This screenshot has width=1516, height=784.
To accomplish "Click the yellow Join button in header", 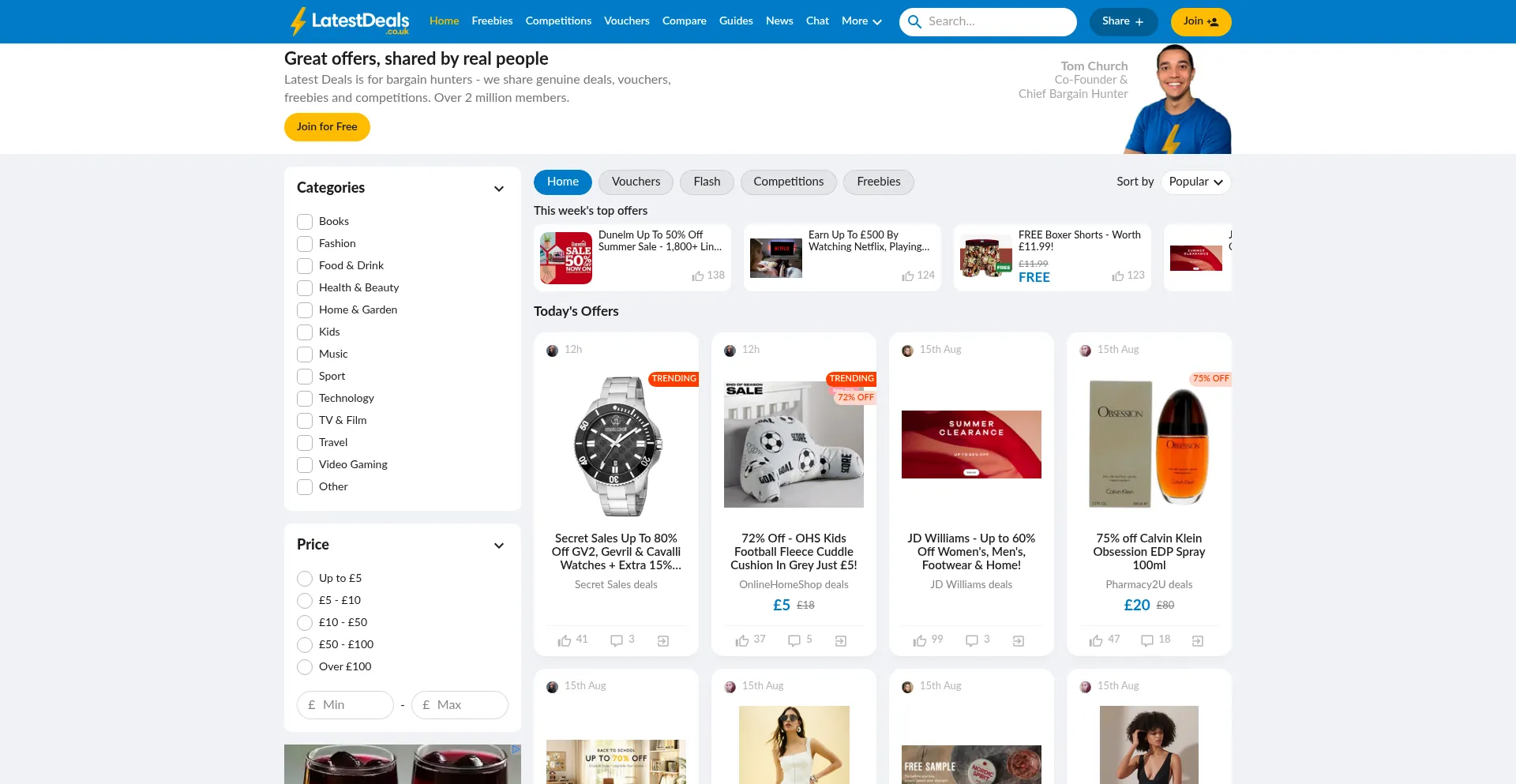I will click(1201, 22).
